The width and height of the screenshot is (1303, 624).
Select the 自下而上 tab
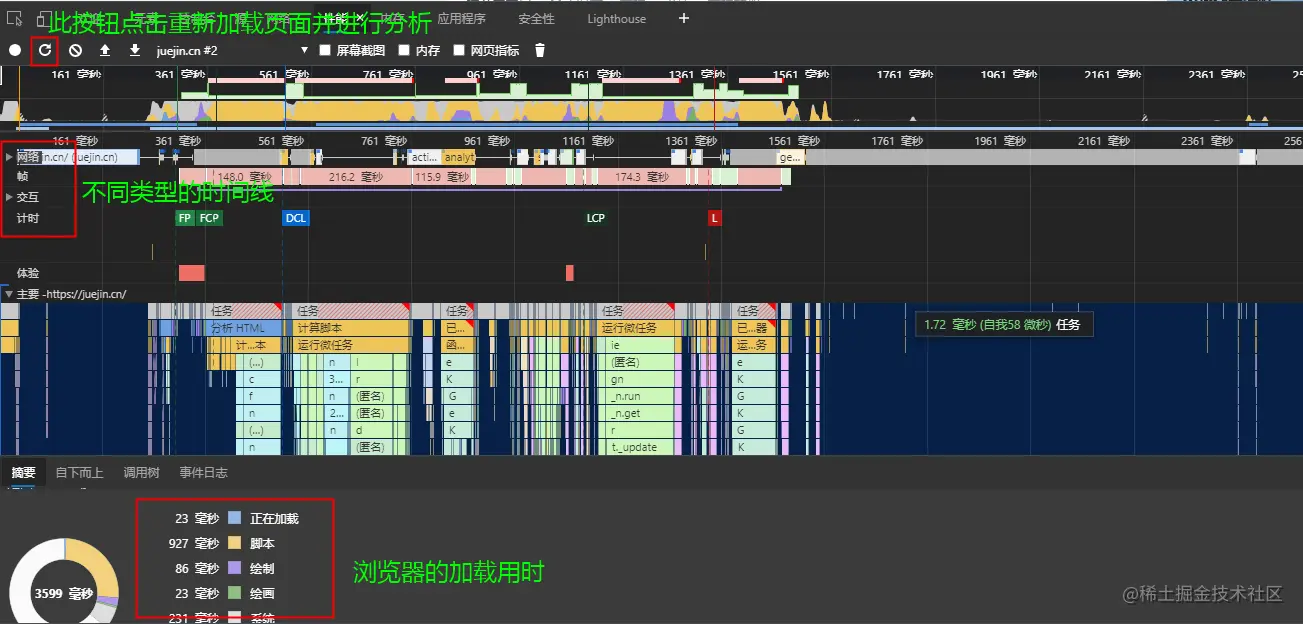click(x=79, y=473)
